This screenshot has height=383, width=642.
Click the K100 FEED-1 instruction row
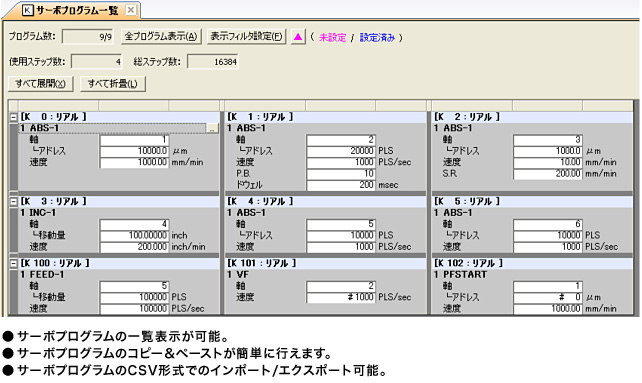[119, 274]
